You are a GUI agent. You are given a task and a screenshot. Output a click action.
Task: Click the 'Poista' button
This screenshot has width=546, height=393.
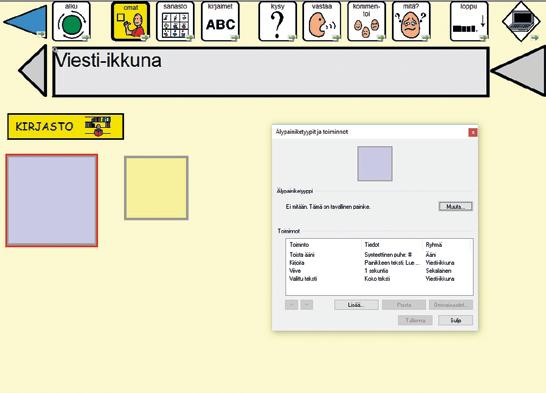coord(404,305)
